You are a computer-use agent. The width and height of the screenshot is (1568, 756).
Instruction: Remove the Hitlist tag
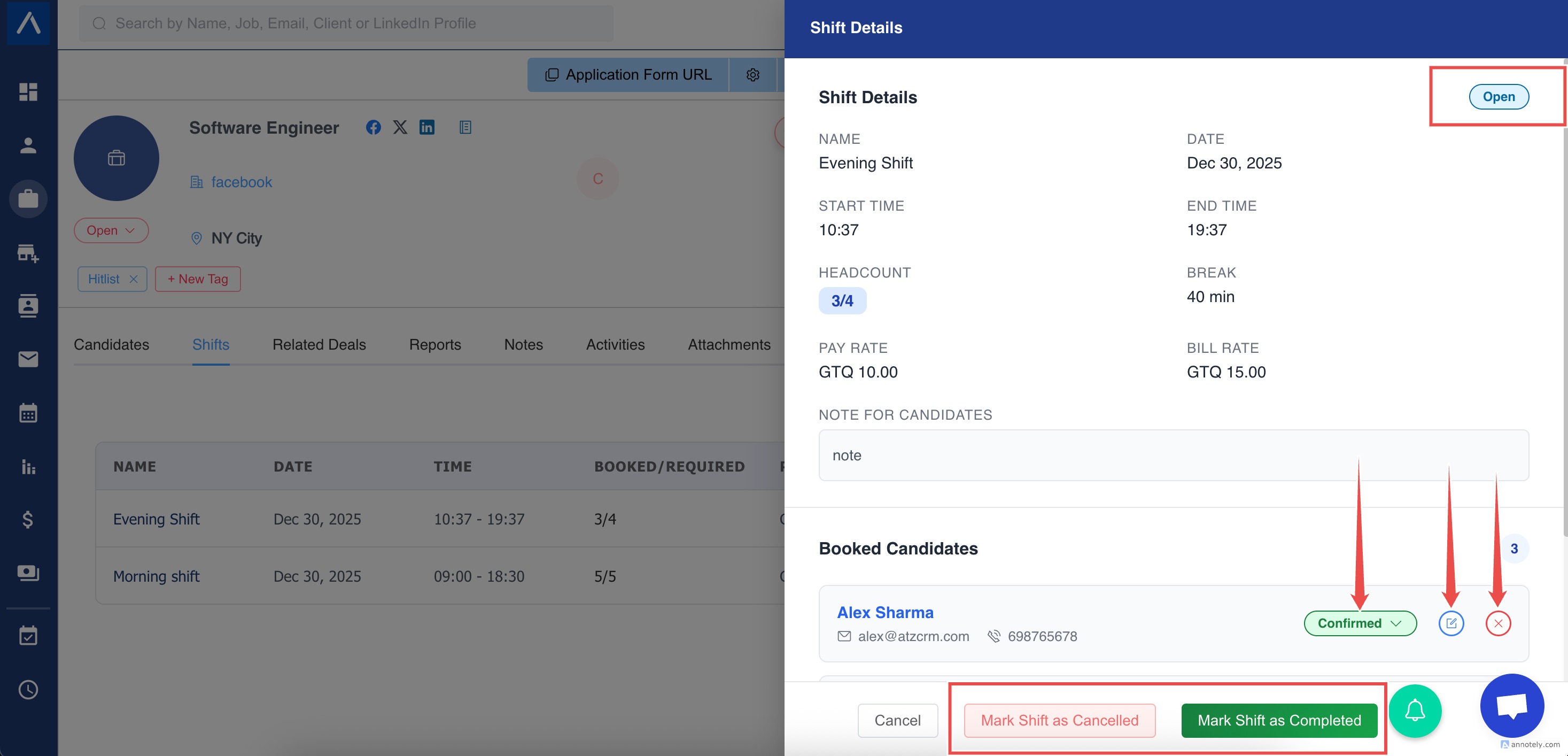[x=133, y=279]
